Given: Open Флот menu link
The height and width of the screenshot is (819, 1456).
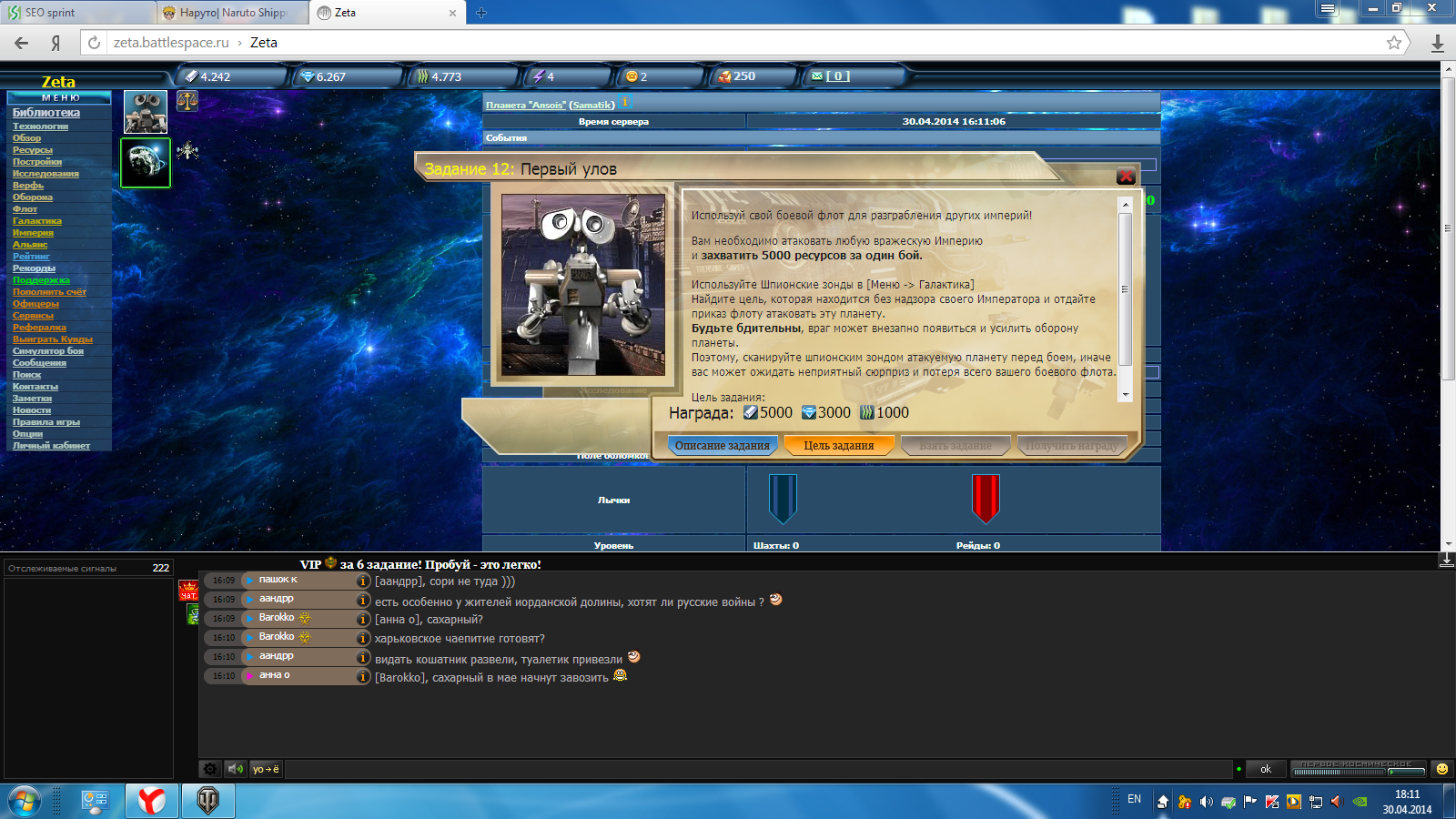Looking at the screenshot, I should pos(25,209).
